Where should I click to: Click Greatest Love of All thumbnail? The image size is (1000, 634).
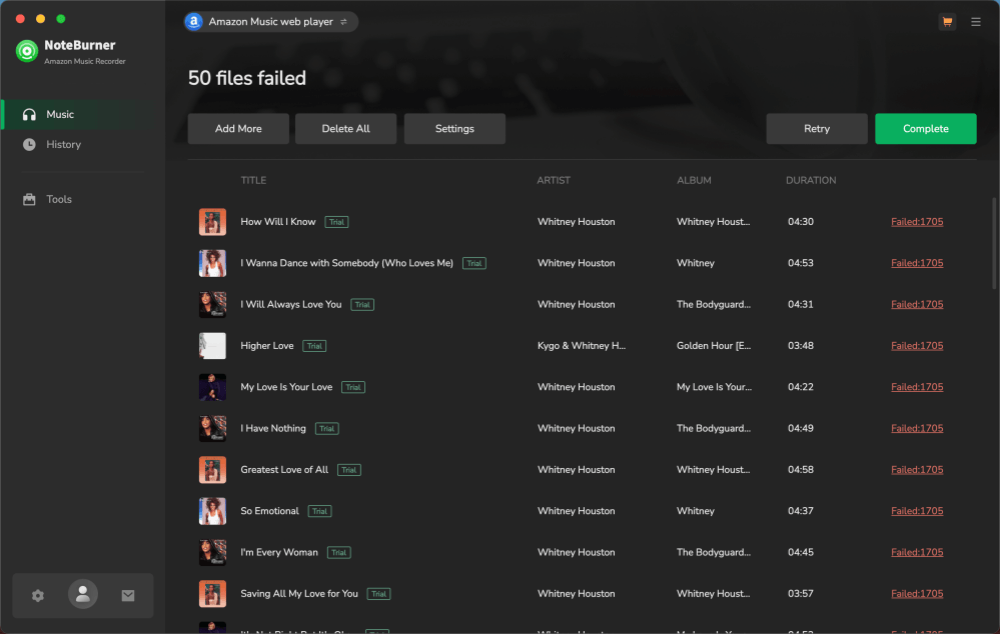tap(212, 469)
